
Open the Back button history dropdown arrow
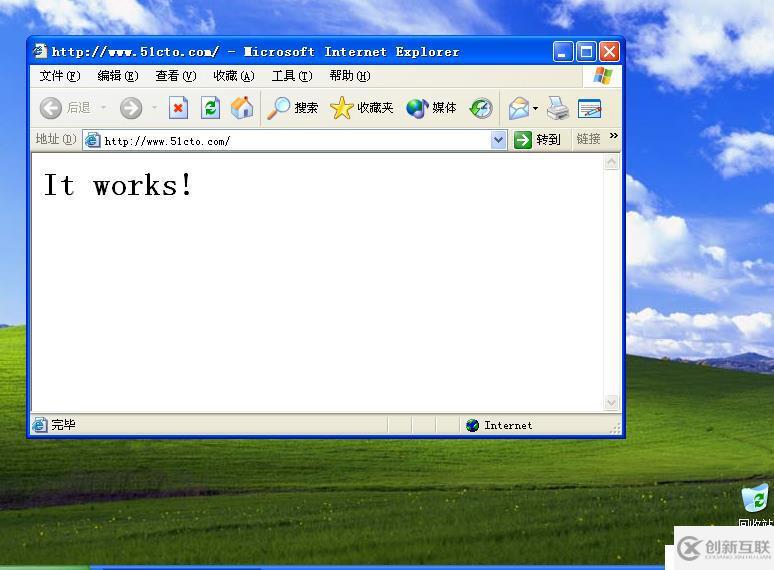pyautogui.click(x=104, y=107)
